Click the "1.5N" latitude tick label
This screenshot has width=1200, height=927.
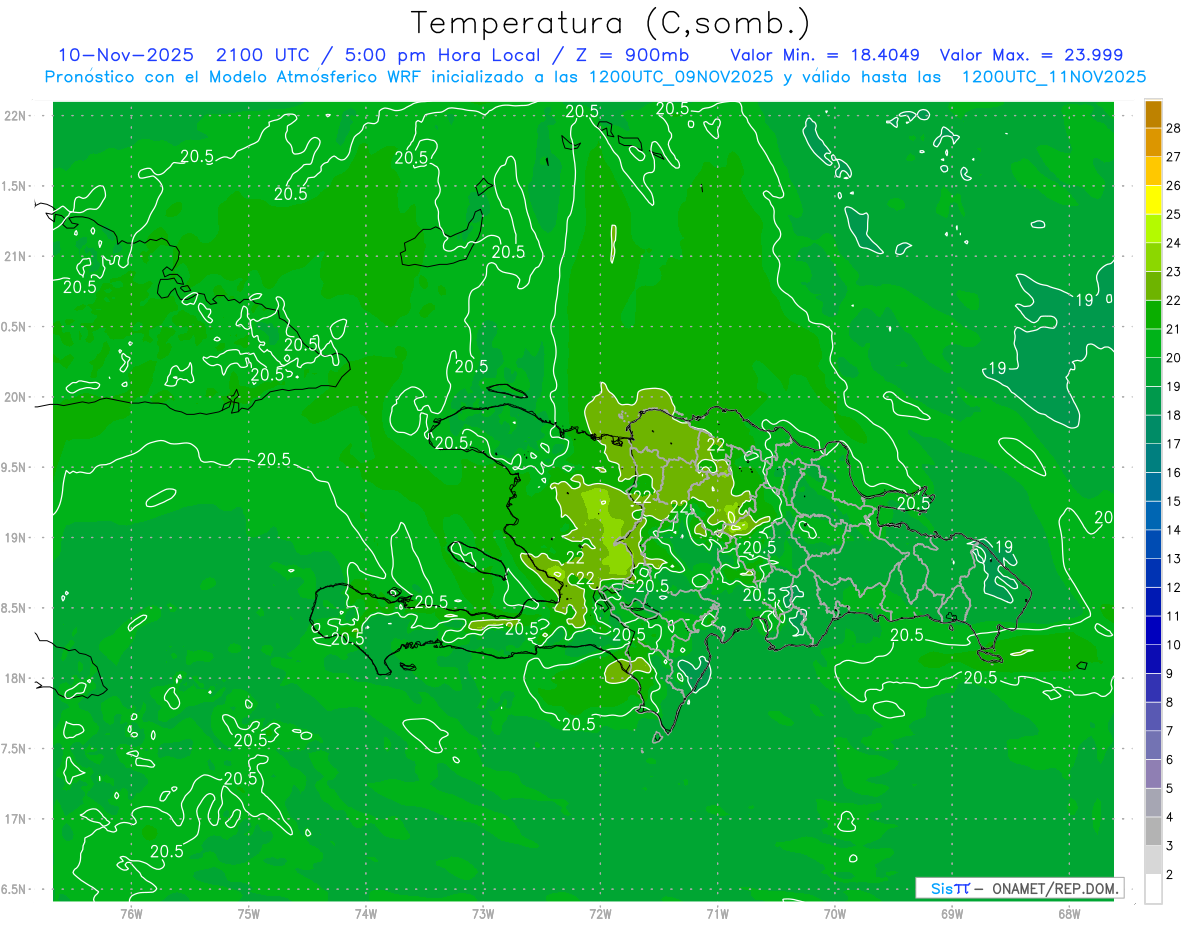click(x=16, y=186)
